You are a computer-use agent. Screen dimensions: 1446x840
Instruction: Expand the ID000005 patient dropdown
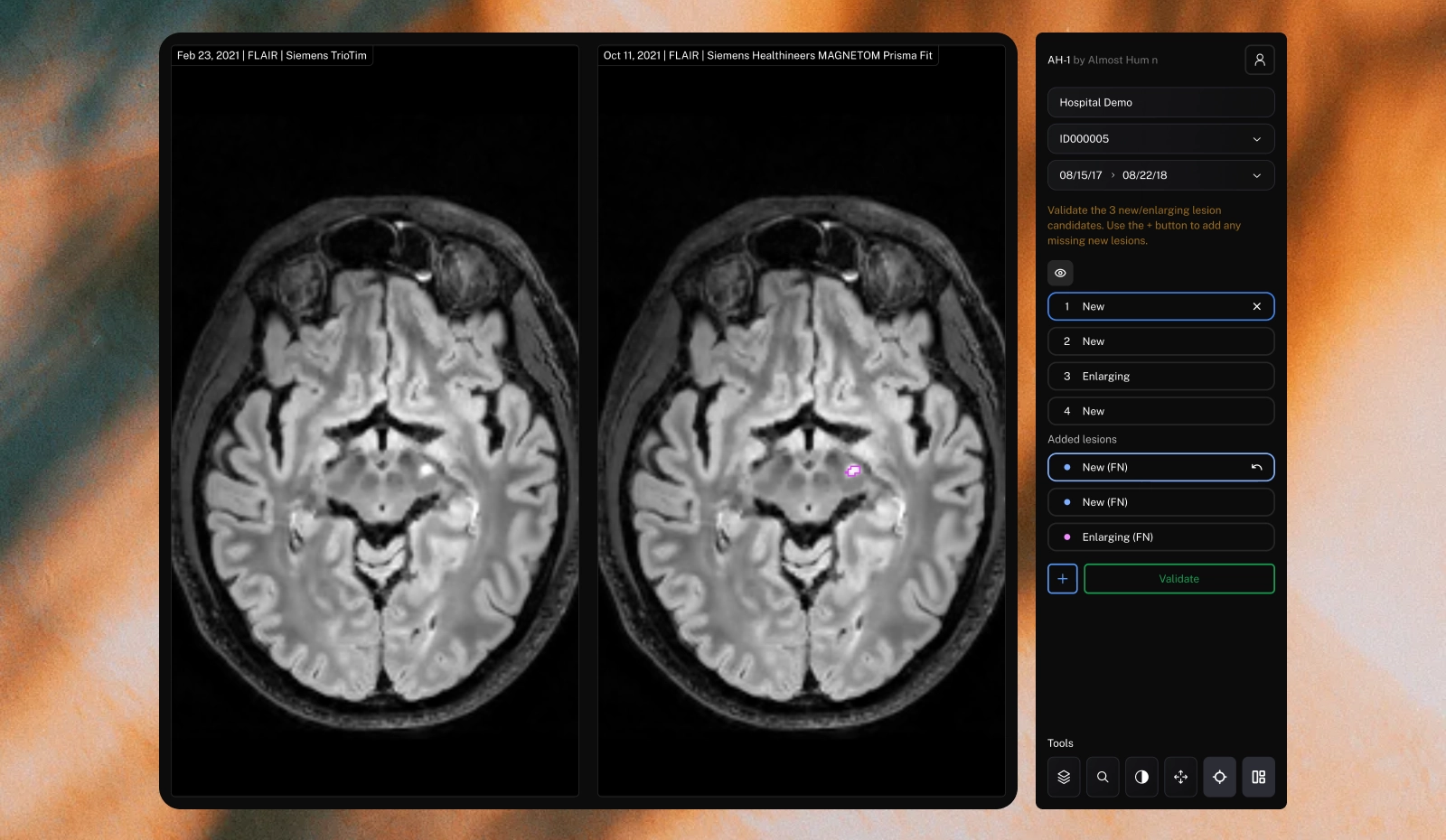tap(1161, 139)
